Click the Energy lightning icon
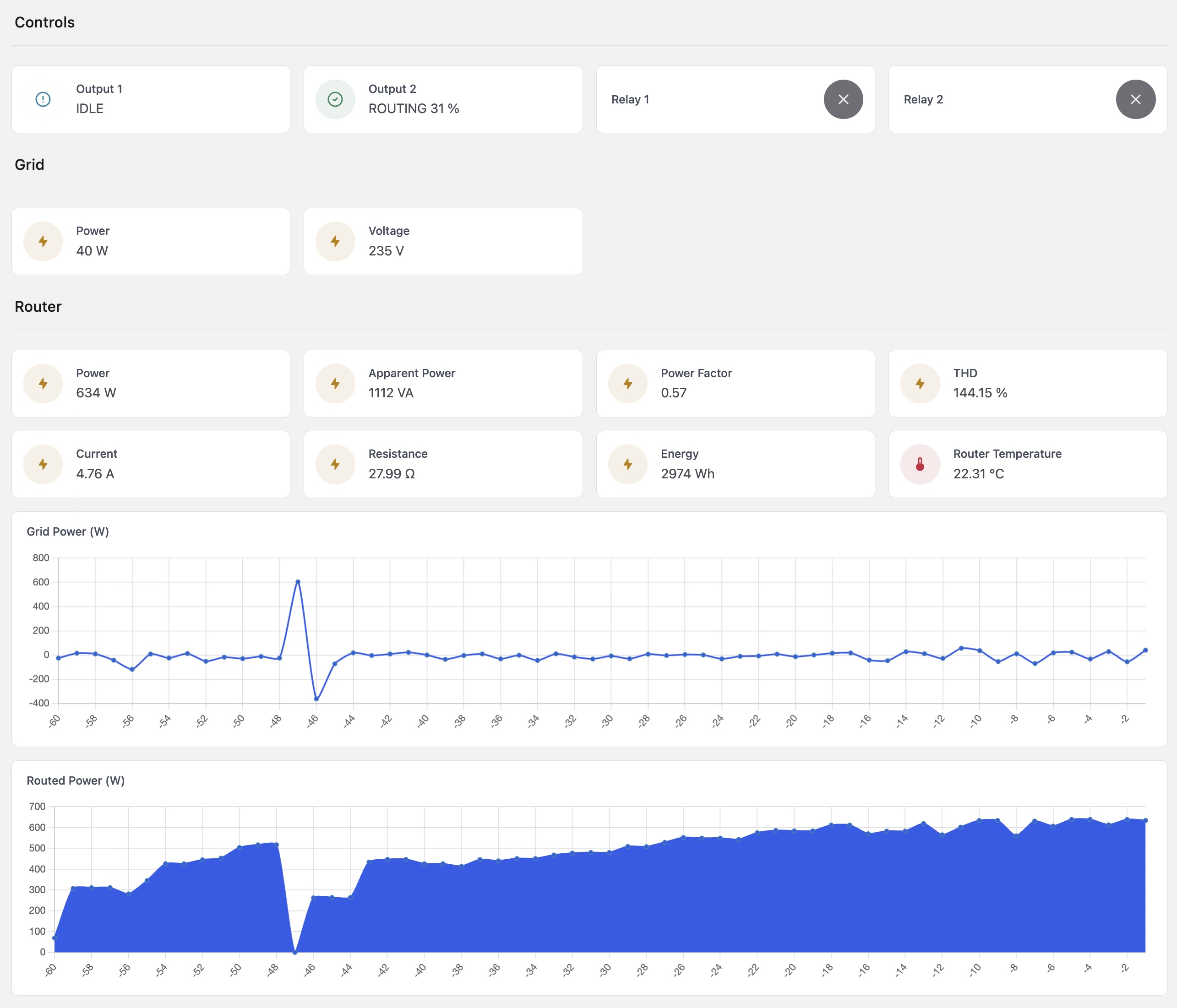The width and height of the screenshot is (1177, 1008). click(628, 464)
